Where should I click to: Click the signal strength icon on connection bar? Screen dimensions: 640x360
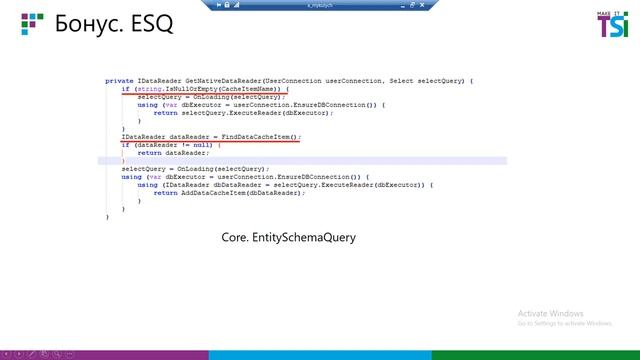click(236, 5)
